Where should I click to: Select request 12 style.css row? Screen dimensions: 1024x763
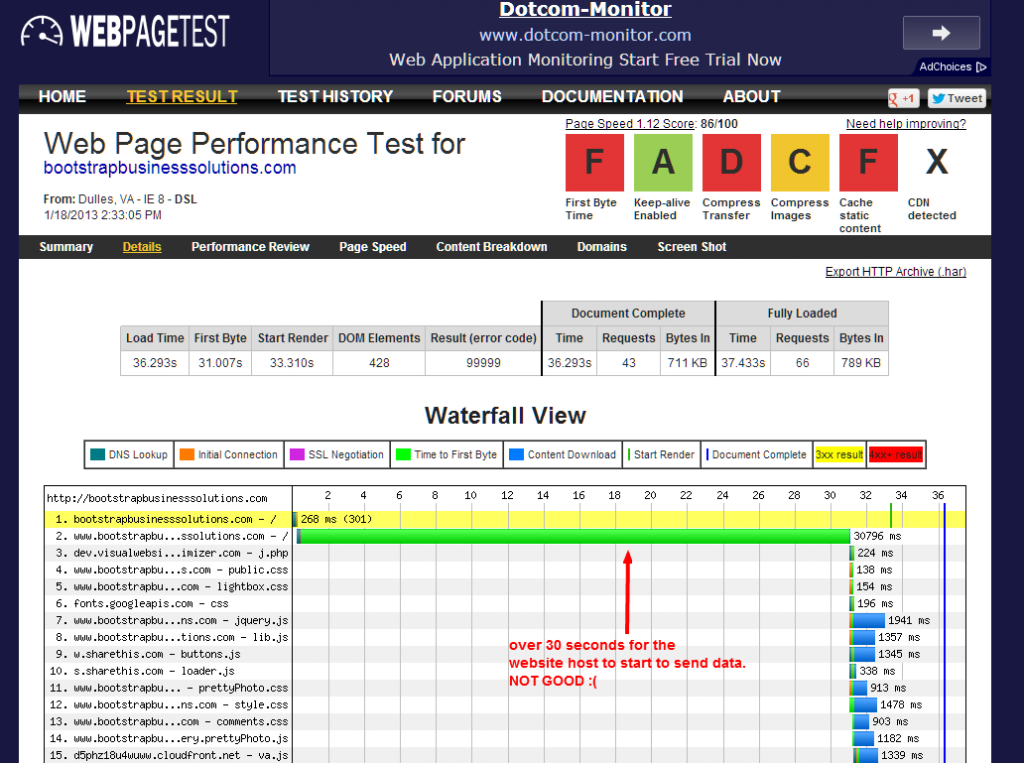[x=505, y=706]
